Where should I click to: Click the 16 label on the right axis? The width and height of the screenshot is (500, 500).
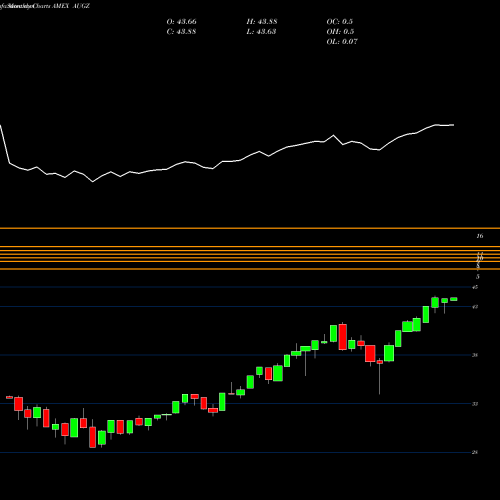click(x=479, y=236)
